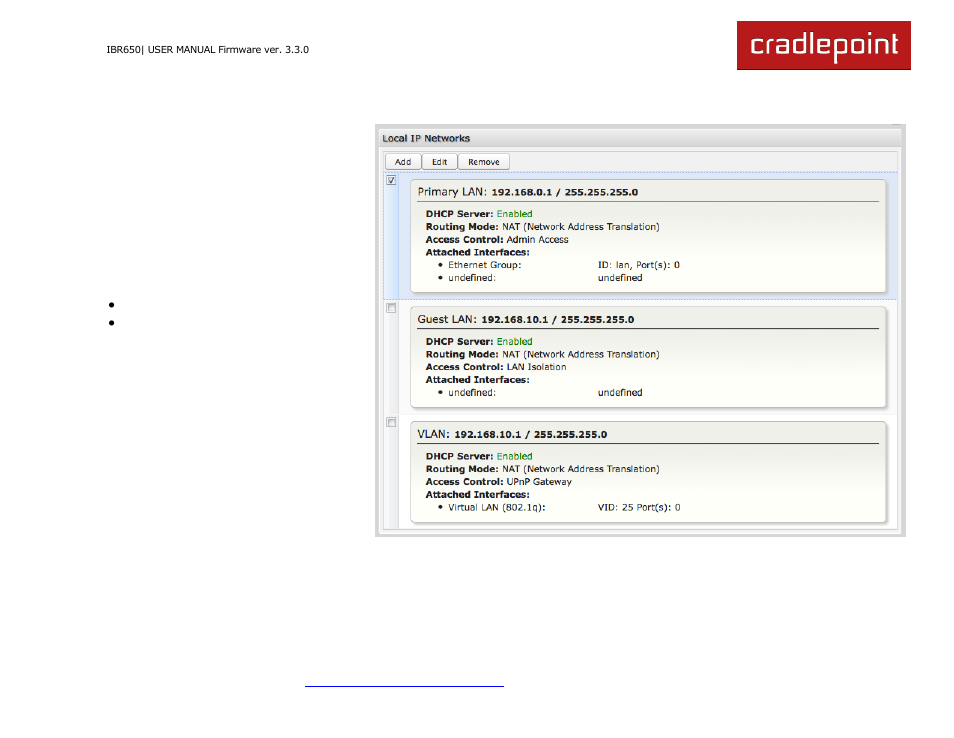Check the Guest LAN checkbox

coord(391,308)
